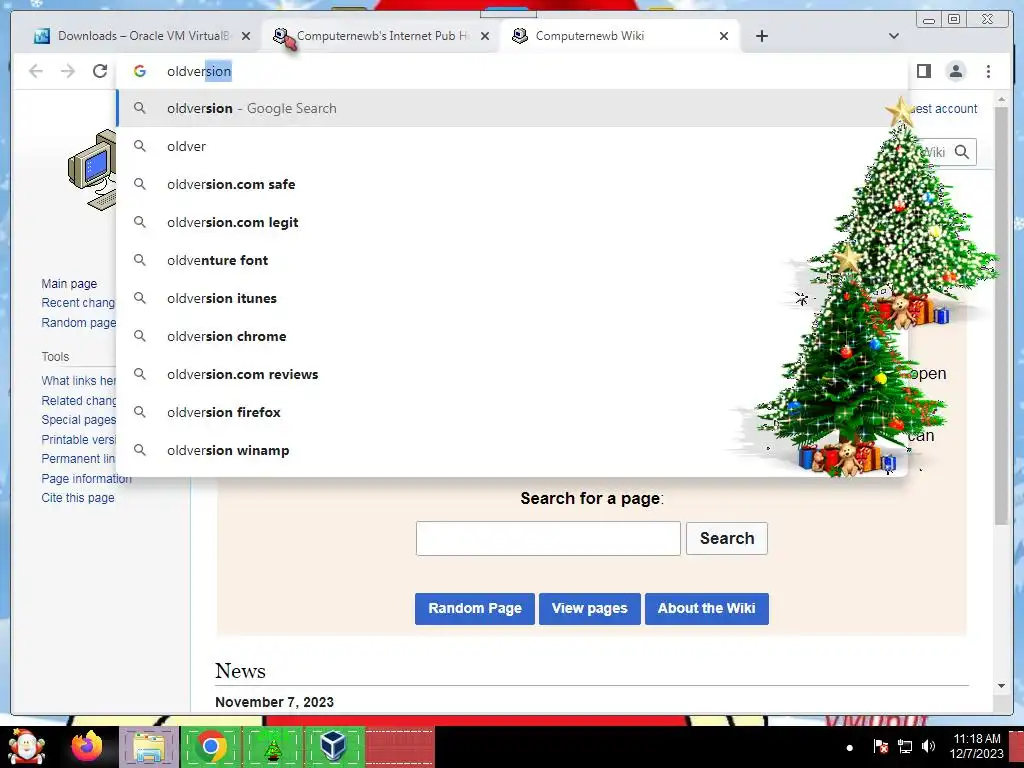The image size is (1024, 768).
Task: Close the Downloads Oracle VM VirtualBox tab
Action: (246, 37)
